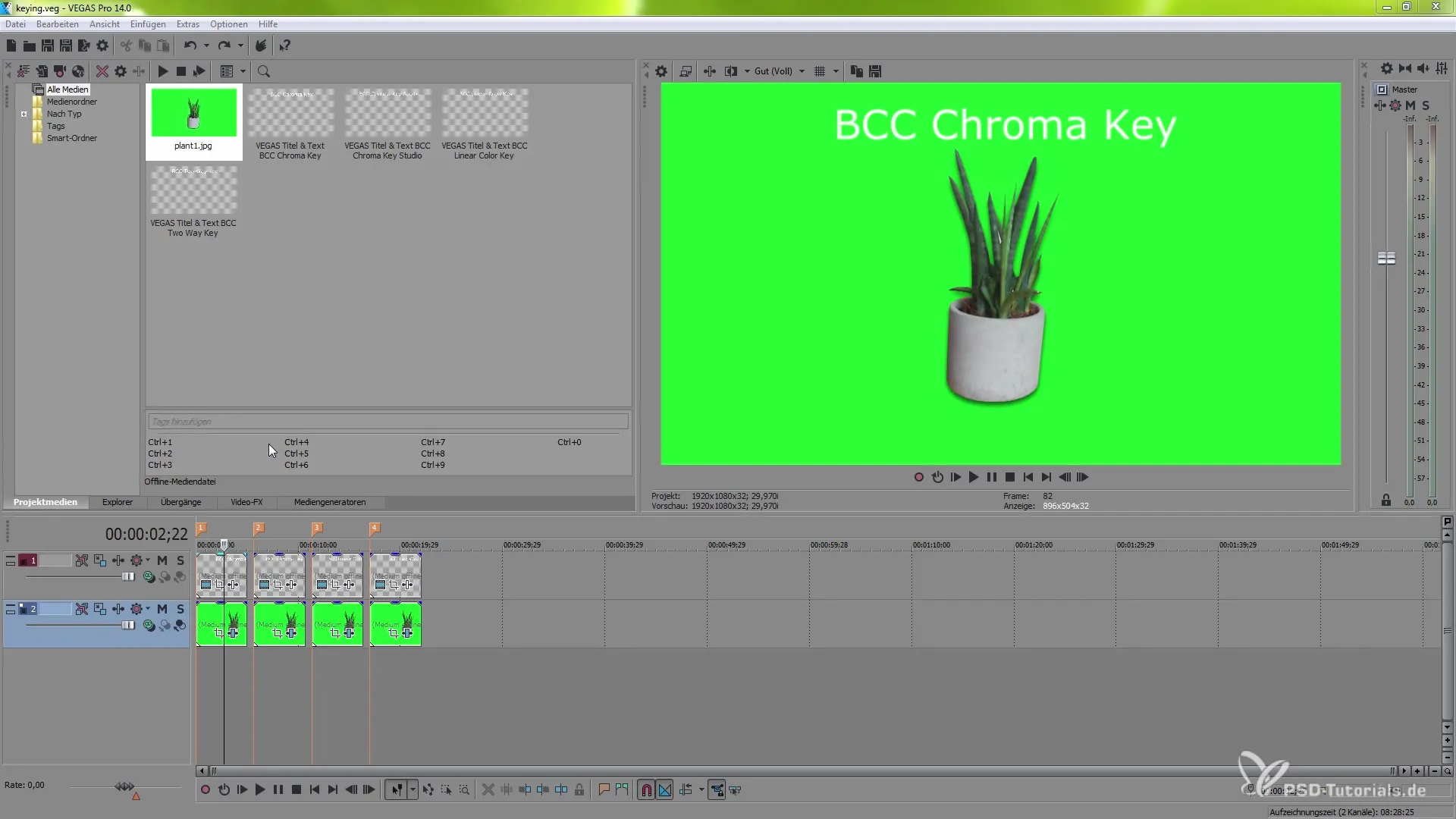Image resolution: width=1456 pixels, height=819 pixels.
Task: Open Redo history dropdown arrow
Action: [x=240, y=46]
